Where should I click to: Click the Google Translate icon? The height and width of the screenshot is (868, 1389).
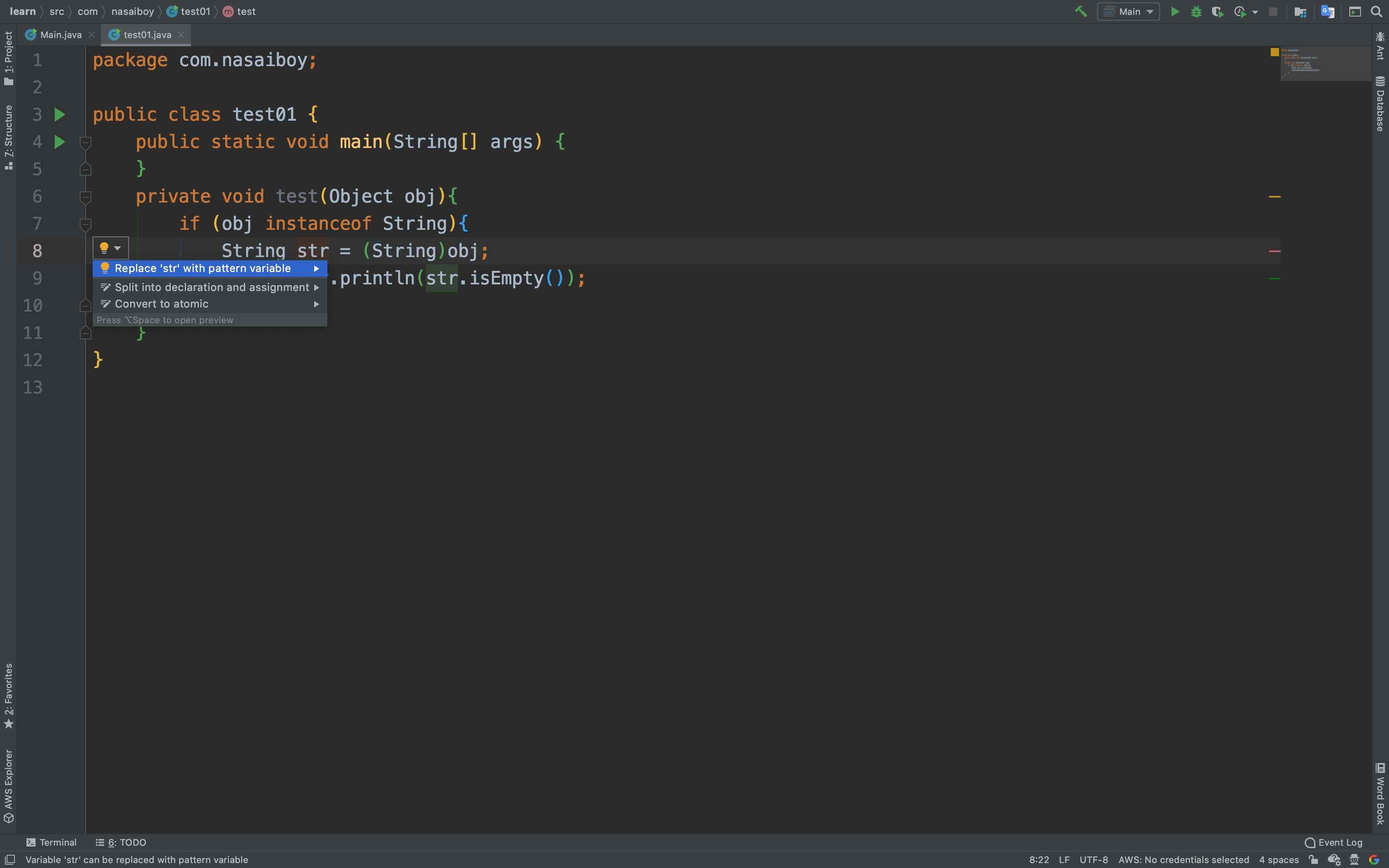pos(1327,12)
